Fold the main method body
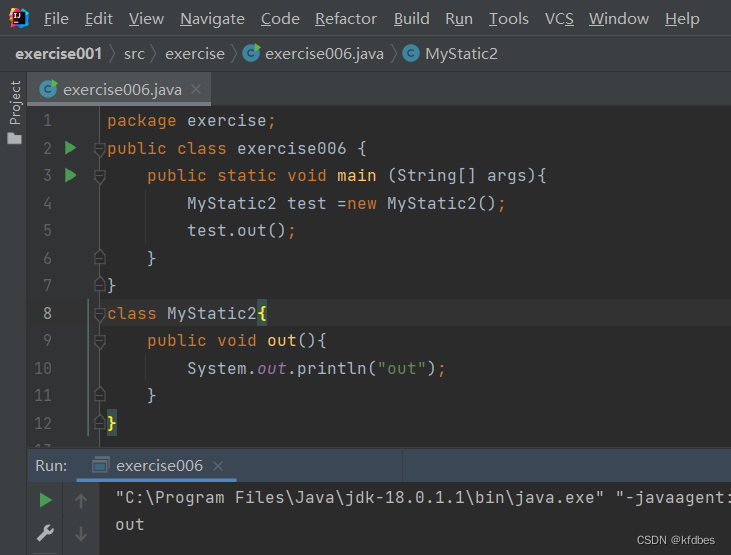Viewport: 731px width, 555px height. pyautogui.click(x=99, y=176)
